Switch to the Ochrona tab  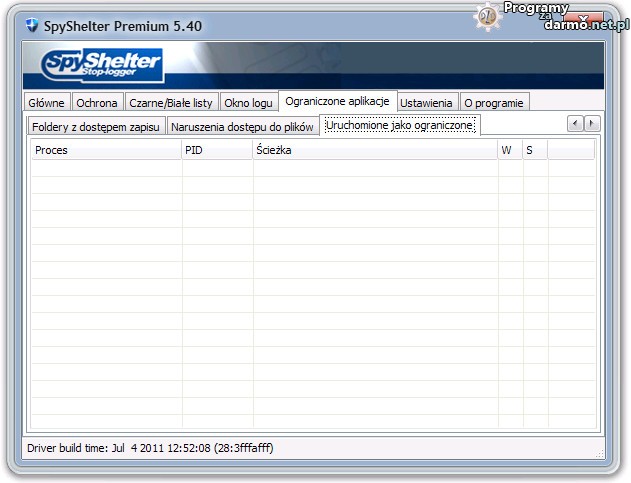[98, 103]
